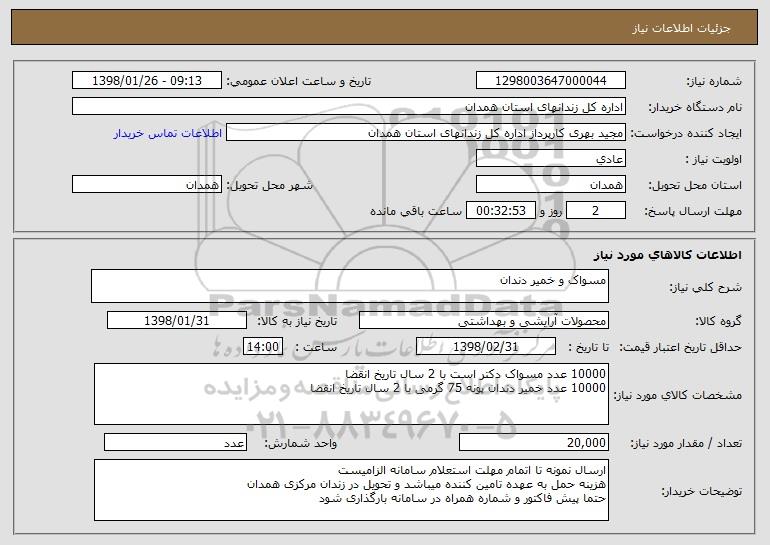The height and width of the screenshot is (545, 770).
Task: Click the label گروه کالا
Action: 718,322
